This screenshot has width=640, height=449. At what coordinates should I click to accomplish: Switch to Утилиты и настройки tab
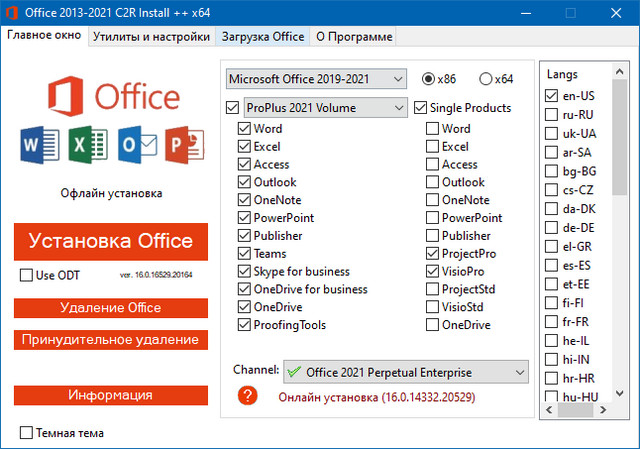pyautogui.click(x=151, y=37)
